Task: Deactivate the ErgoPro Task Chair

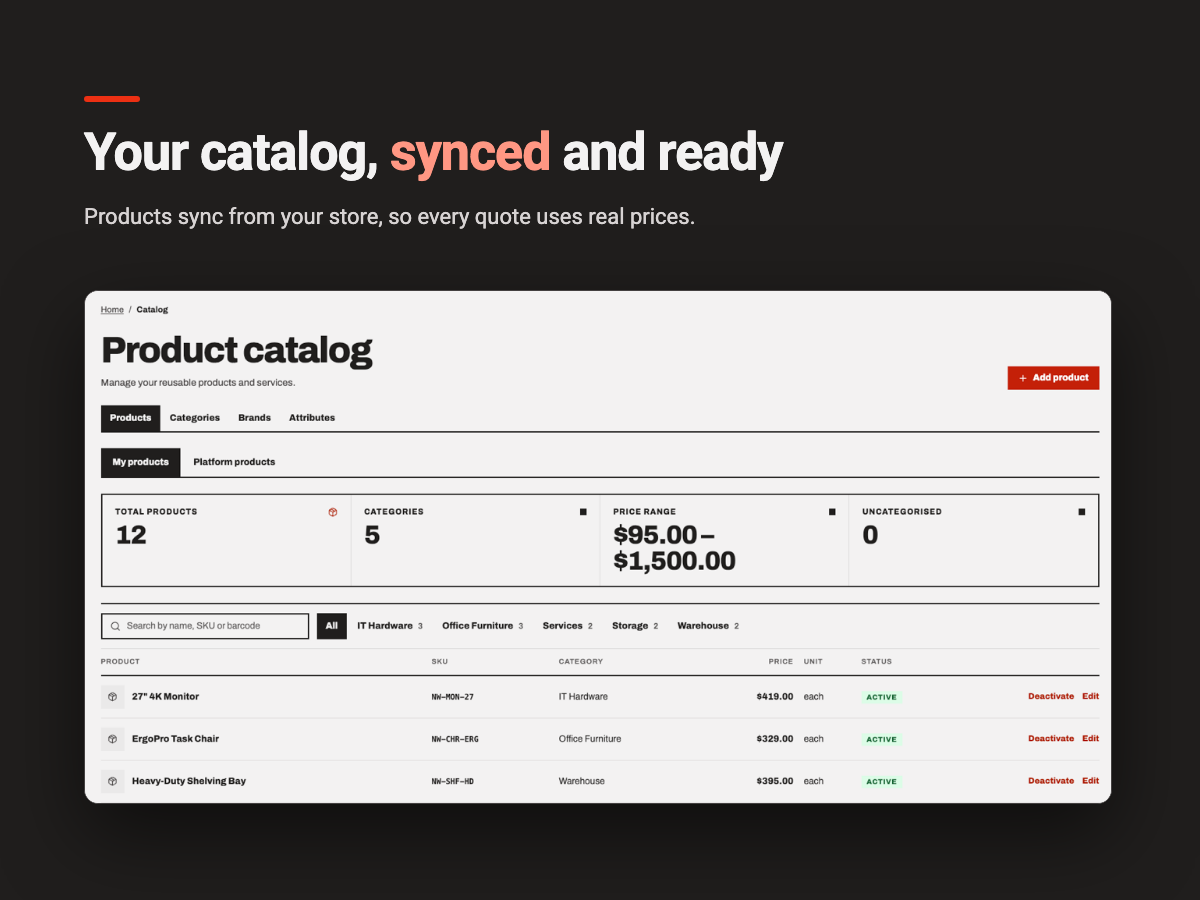Action: click(1051, 739)
